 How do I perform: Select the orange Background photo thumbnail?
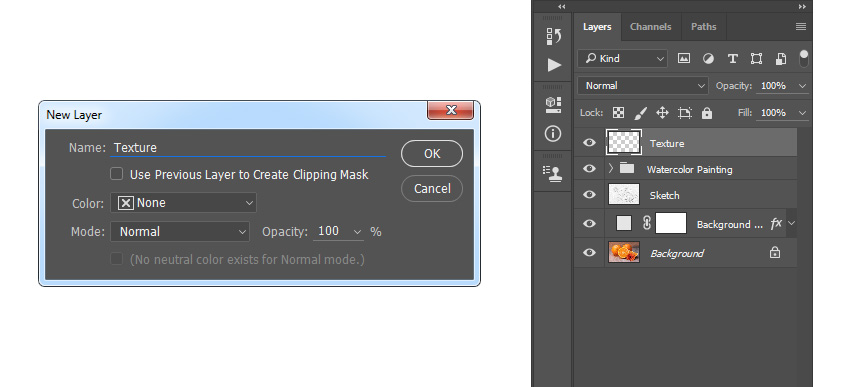(x=624, y=253)
